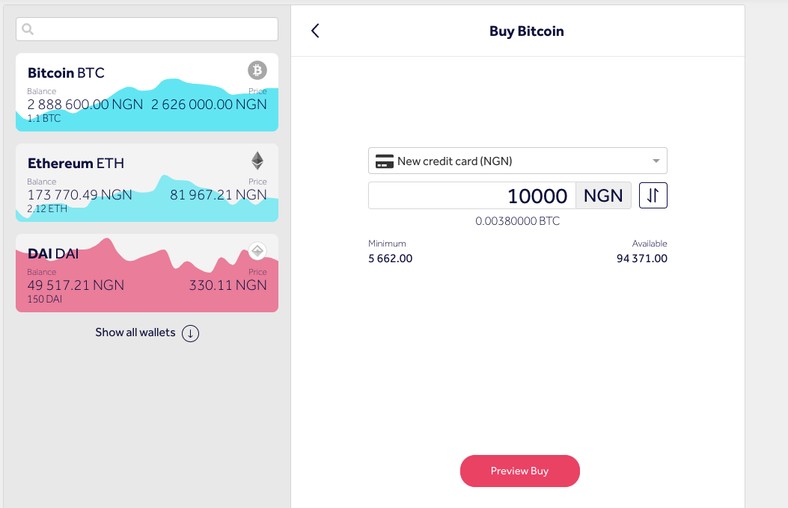Viewport: 788px width, 508px height.
Task: Click the available amount 94 371.00
Action: (641, 259)
